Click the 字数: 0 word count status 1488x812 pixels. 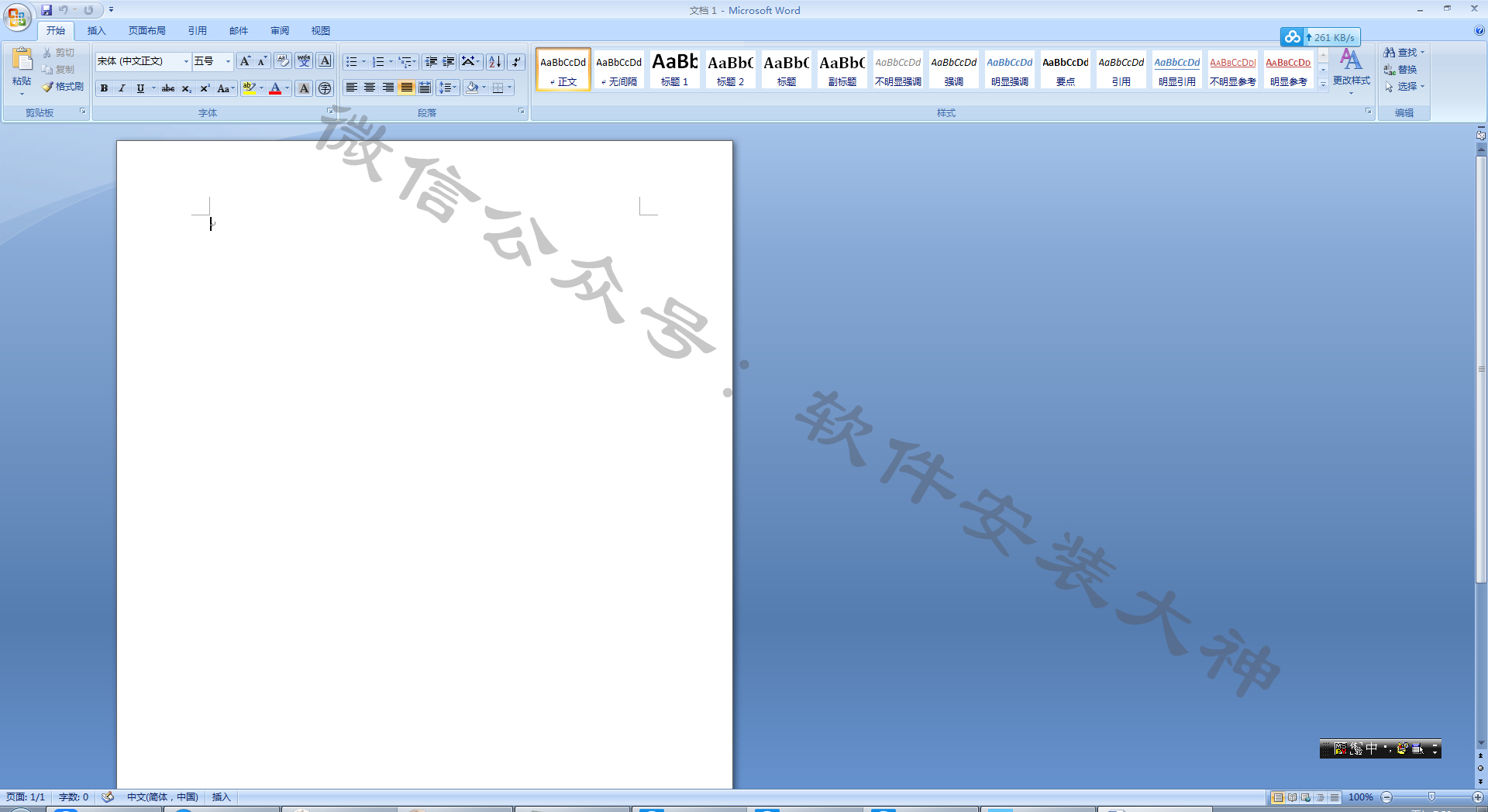point(74,797)
